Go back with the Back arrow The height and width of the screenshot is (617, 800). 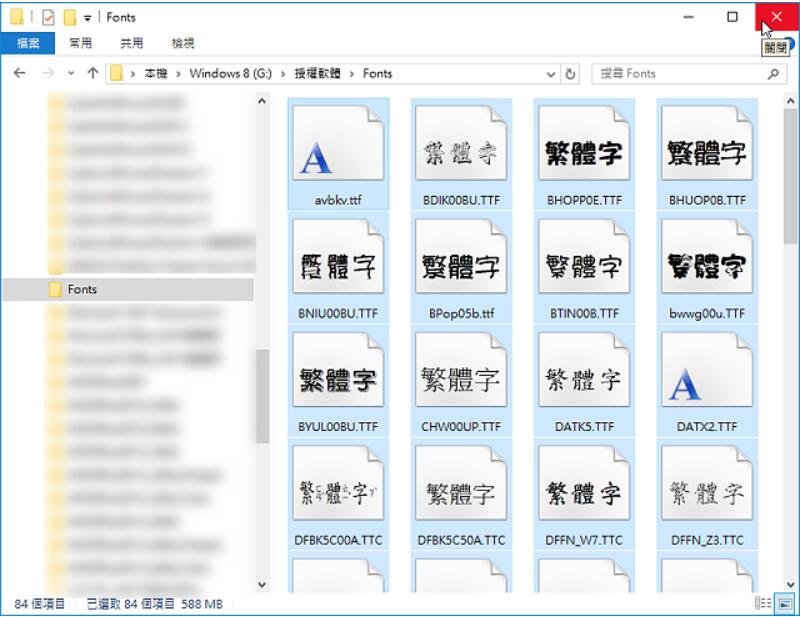tap(19, 73)
